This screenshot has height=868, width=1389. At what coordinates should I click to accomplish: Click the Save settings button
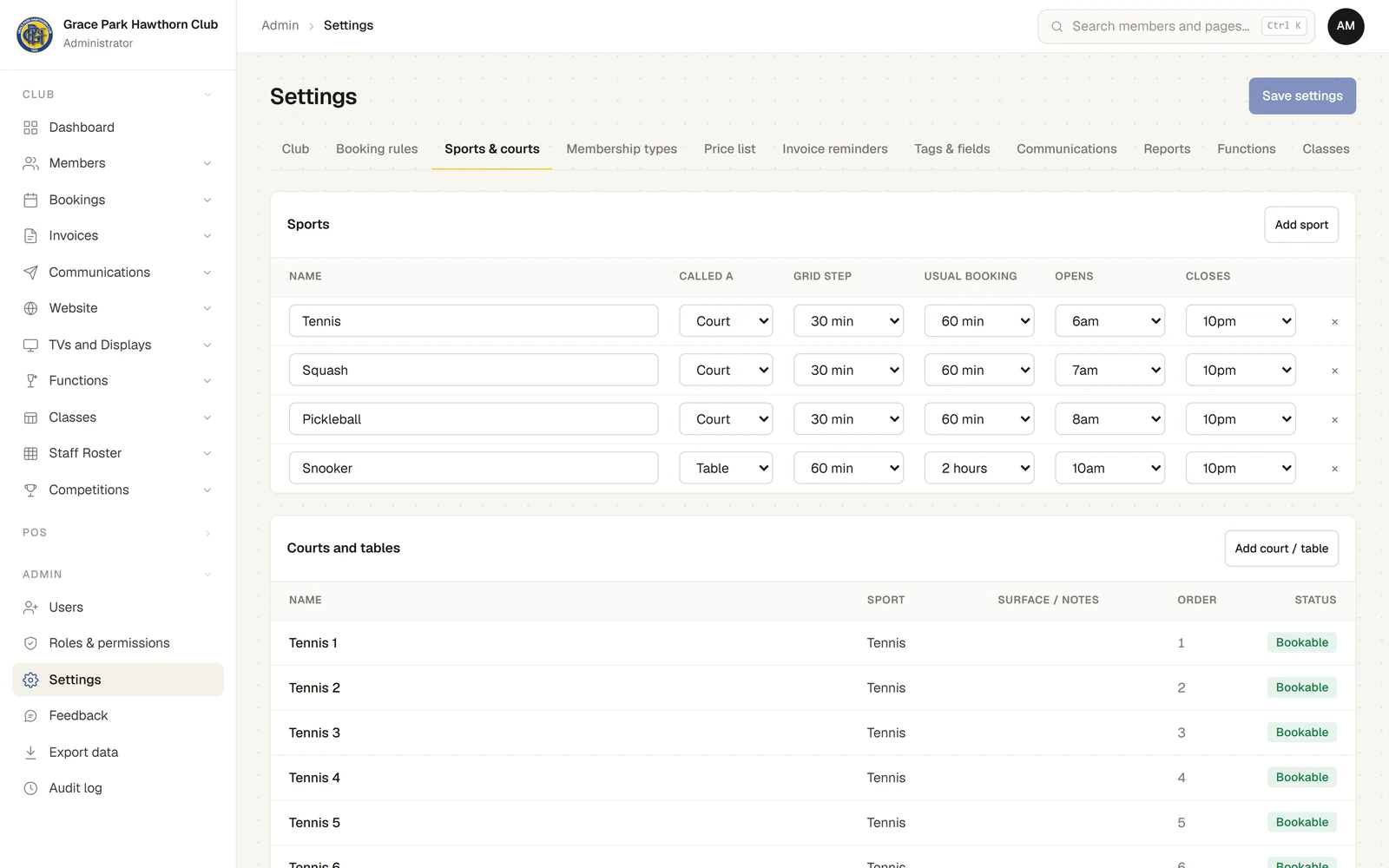pyautogui.click(x=1302, y=96)
